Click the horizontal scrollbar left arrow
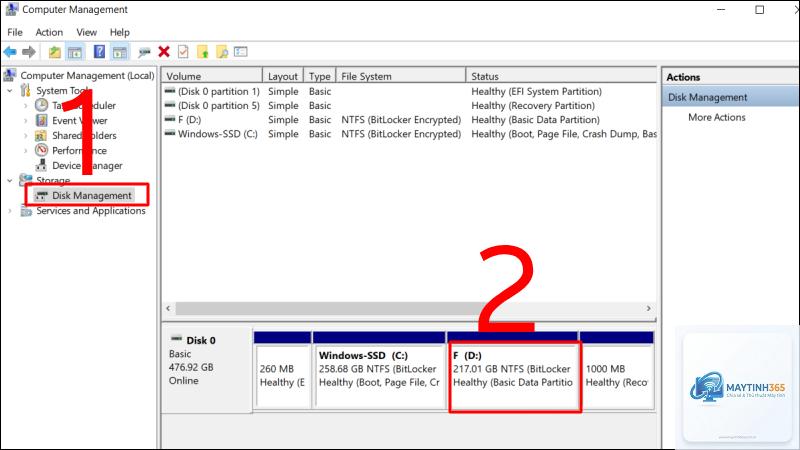Viewport: 800px width, 450px height. click(168, 308)
